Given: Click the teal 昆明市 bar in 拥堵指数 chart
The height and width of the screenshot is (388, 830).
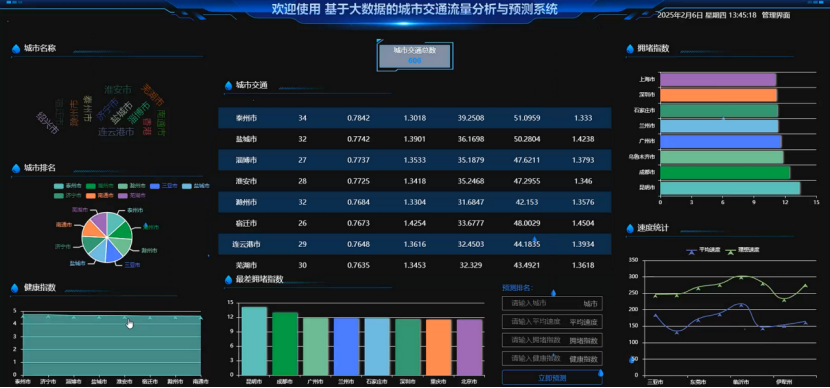Looking at the screenshot, I should pyautogui.click(x=730, y=188).
